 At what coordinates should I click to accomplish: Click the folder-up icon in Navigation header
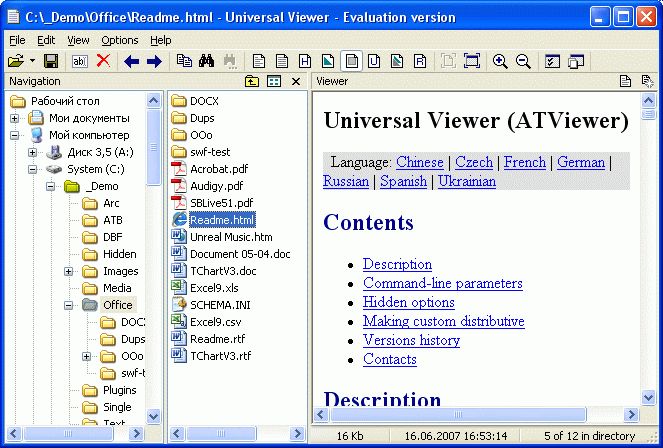click(x=251, y=81)
